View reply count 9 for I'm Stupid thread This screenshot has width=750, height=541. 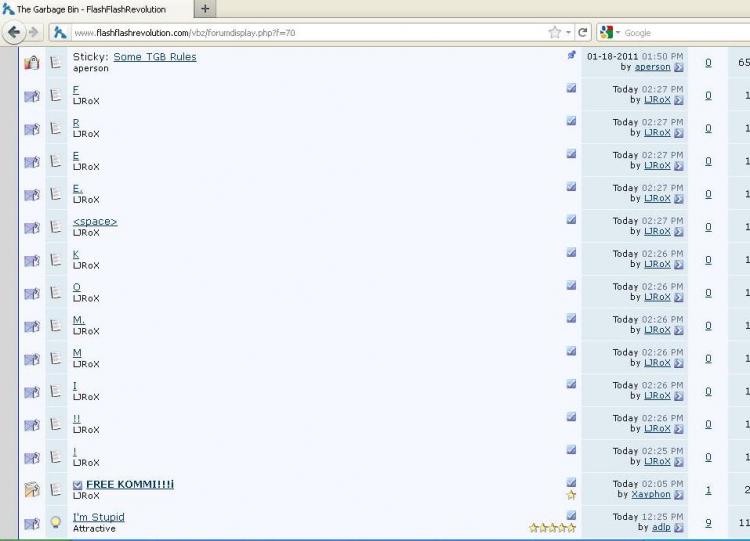point(708,522)
